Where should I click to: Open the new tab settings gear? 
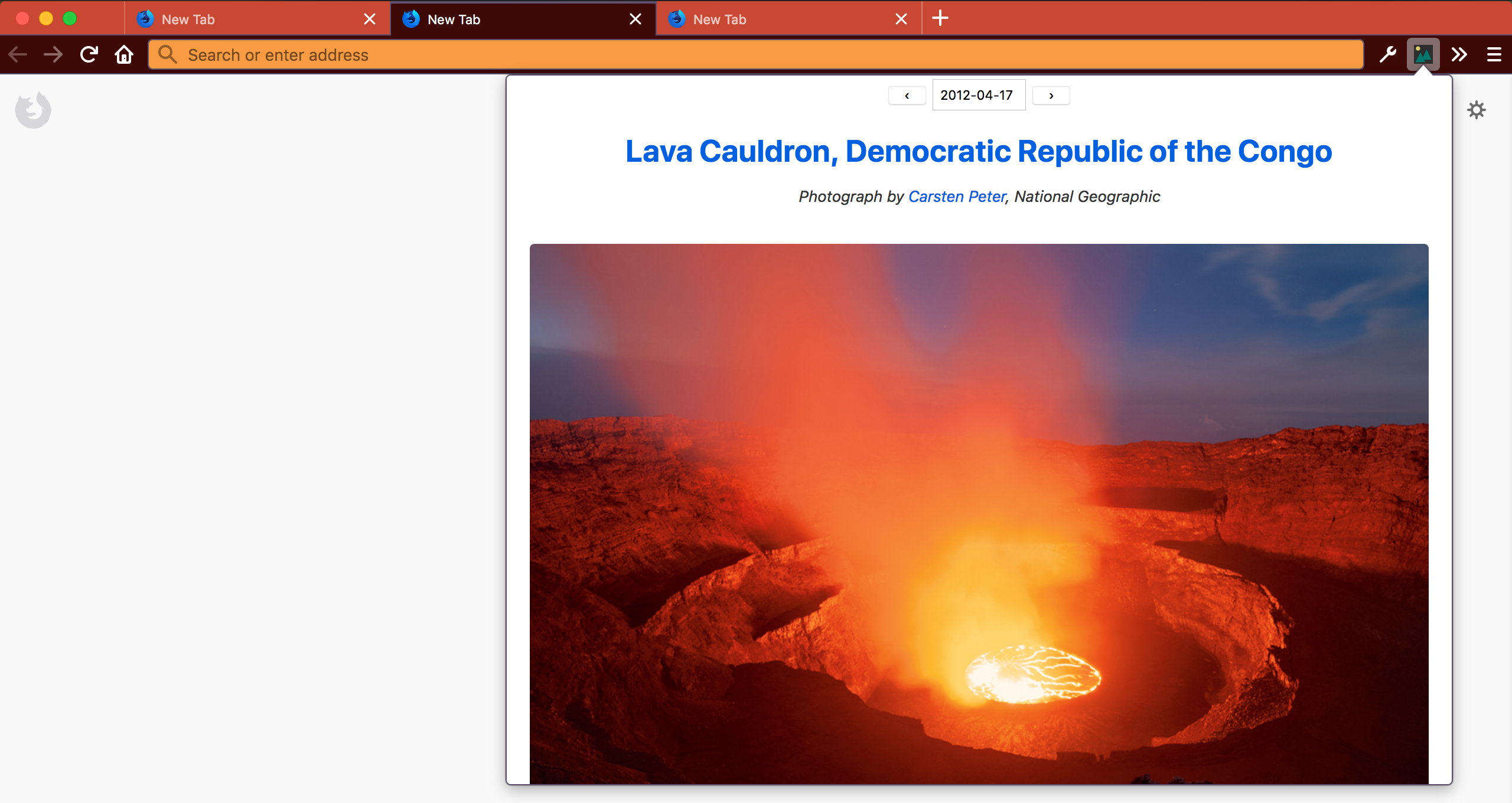pos(1476,110)
